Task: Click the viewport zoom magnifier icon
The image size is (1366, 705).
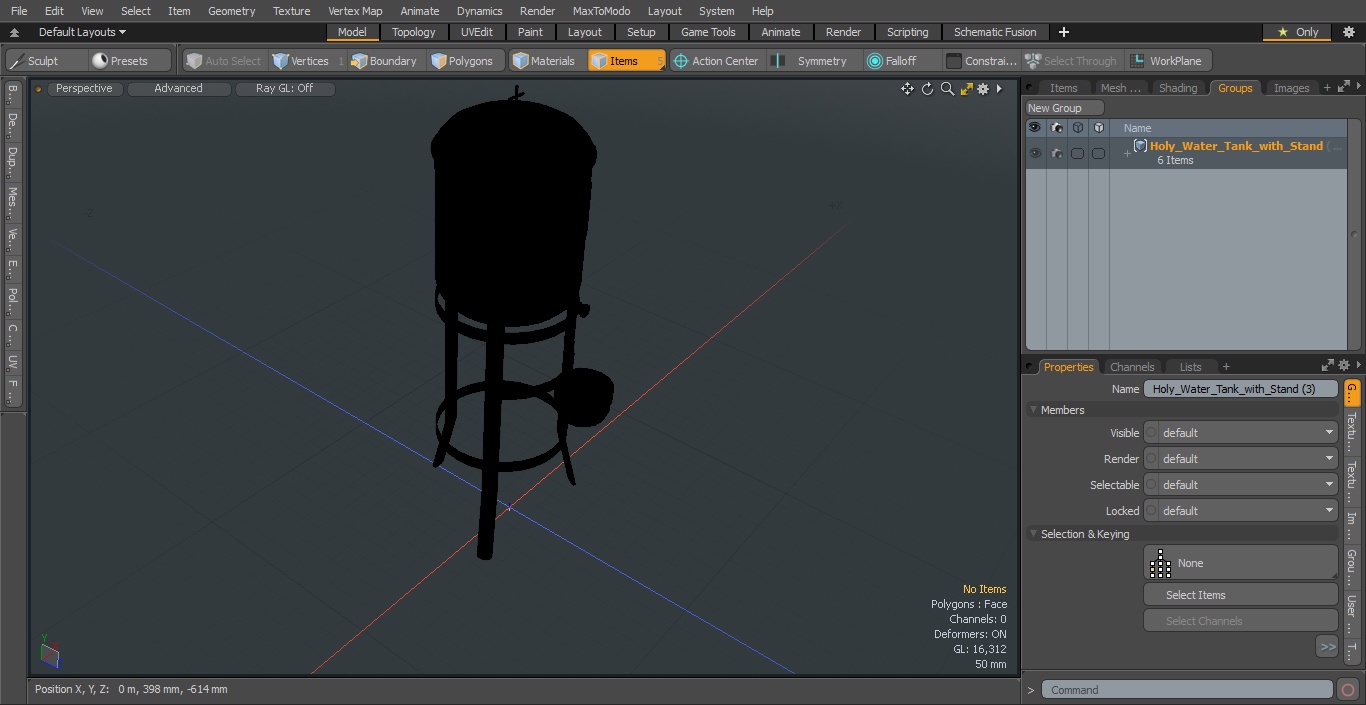Action: [x=947, y=89]
